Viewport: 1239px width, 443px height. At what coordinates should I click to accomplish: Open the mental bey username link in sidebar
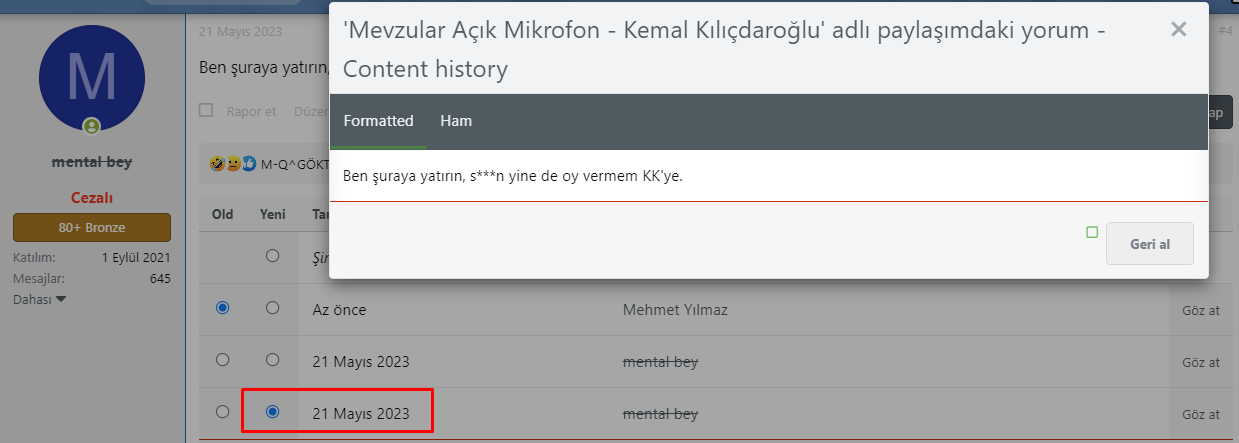(92, 162)
